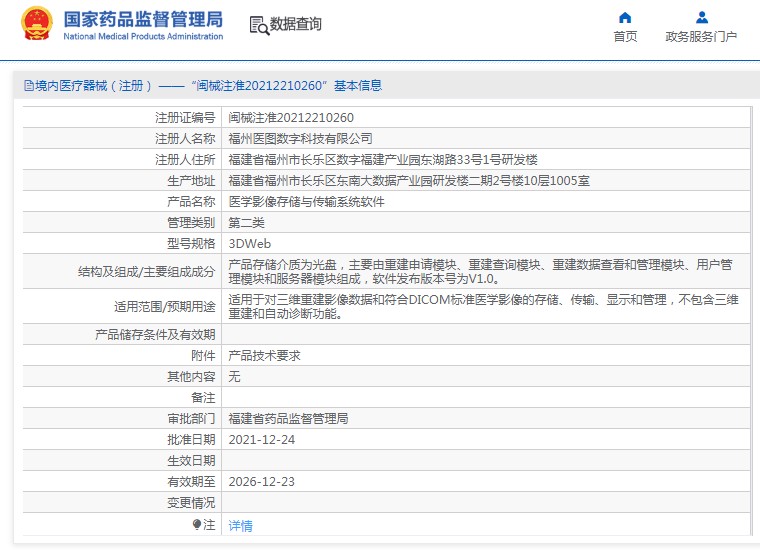
Task: Click the lightbulb icon beside 注
Action: pos(196,524)
